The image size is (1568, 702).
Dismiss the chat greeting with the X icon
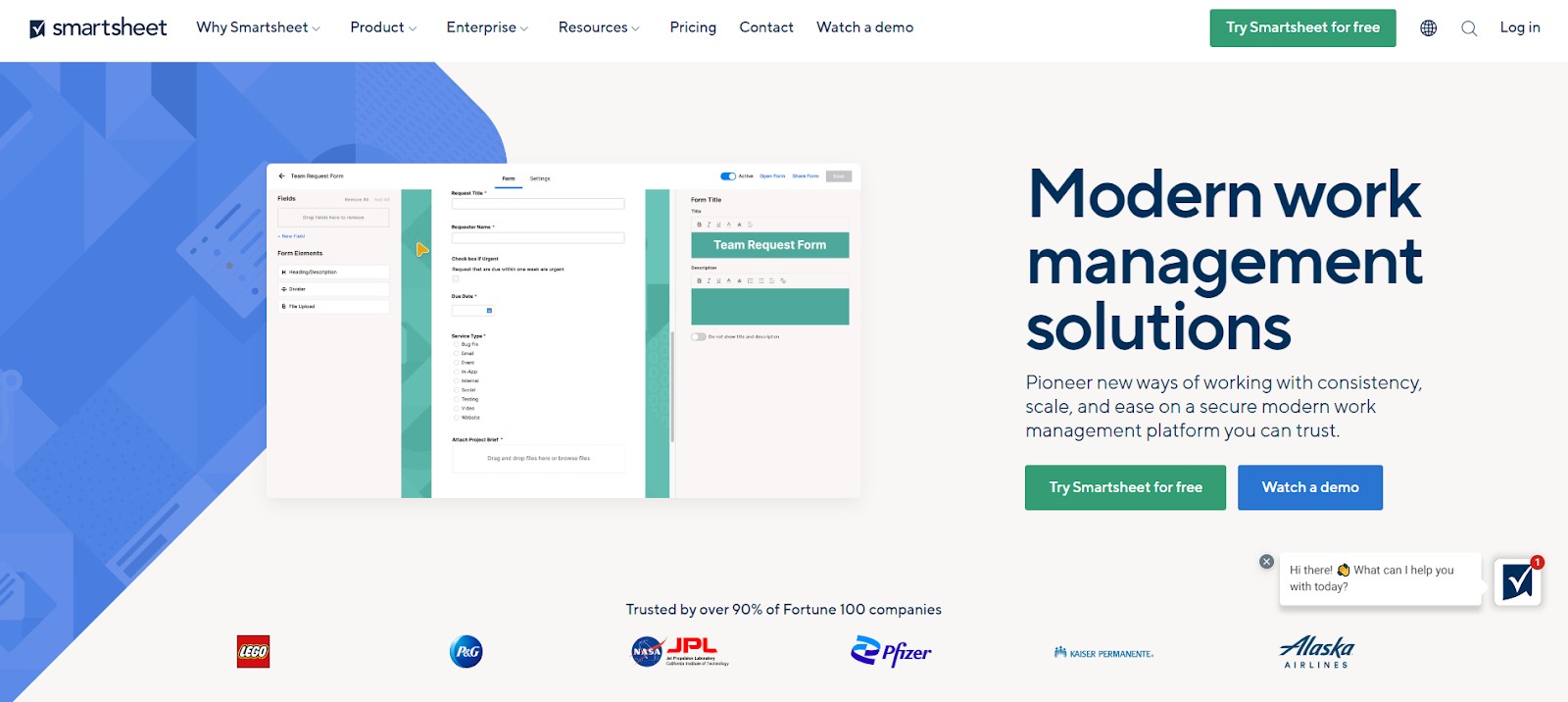[1266, 562]
